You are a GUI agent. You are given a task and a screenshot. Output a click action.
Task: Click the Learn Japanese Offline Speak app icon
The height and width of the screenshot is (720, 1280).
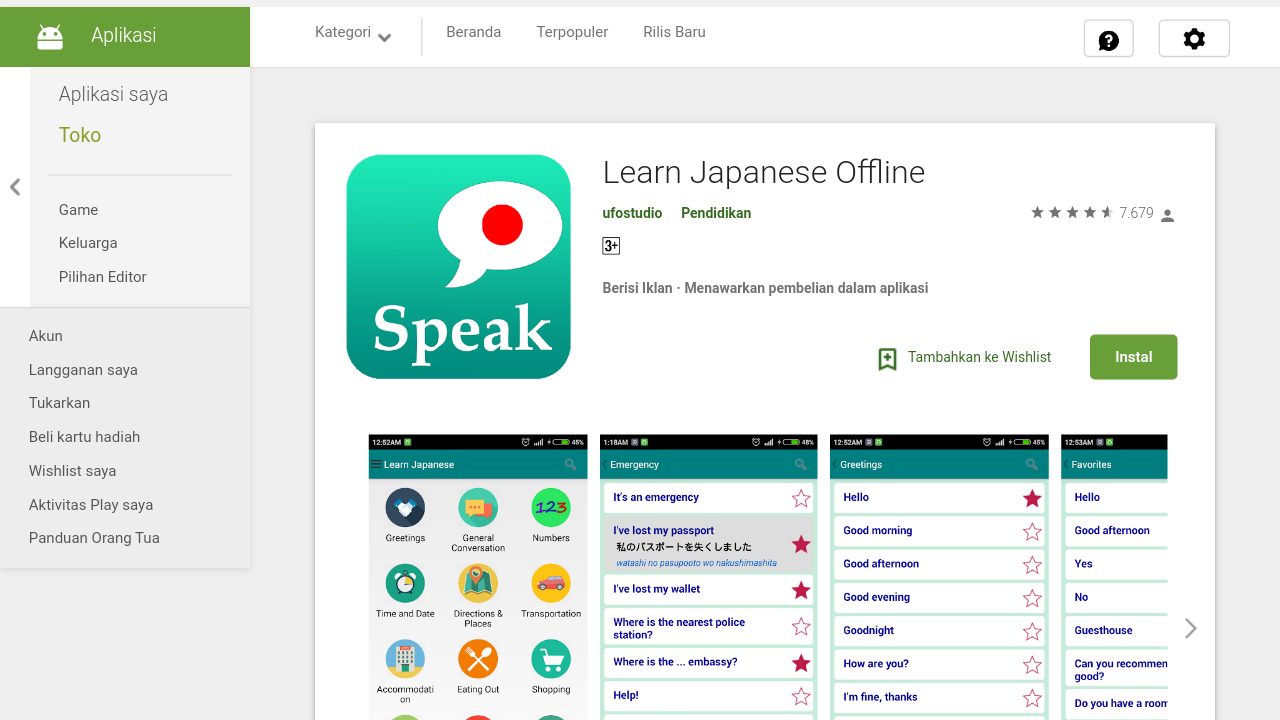(458, 267)
